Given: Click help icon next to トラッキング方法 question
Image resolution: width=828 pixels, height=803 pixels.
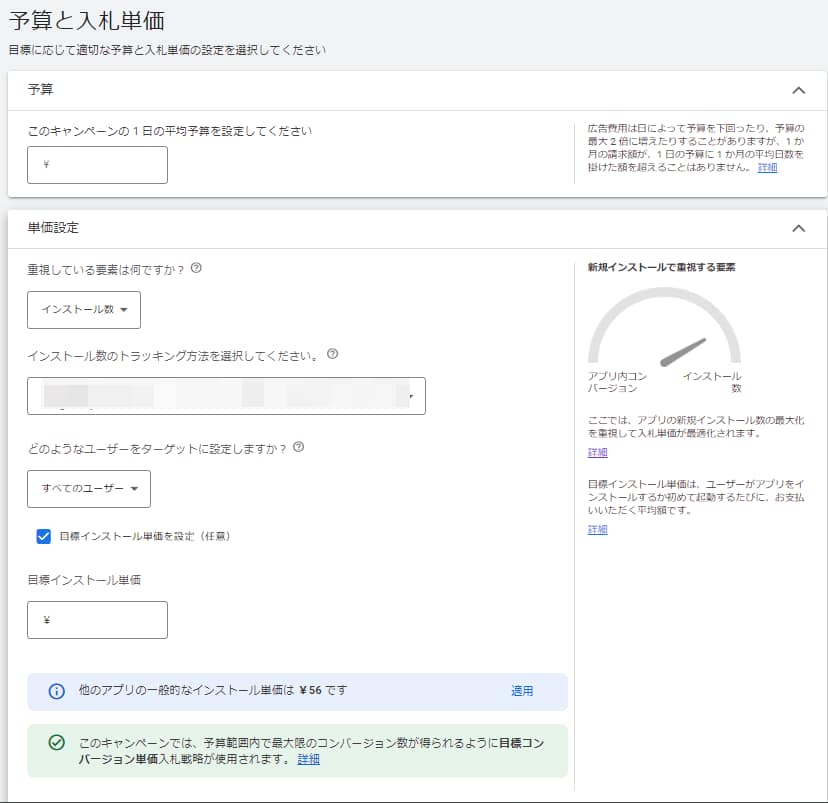Looking at the screenshot, I should (332, 354).
